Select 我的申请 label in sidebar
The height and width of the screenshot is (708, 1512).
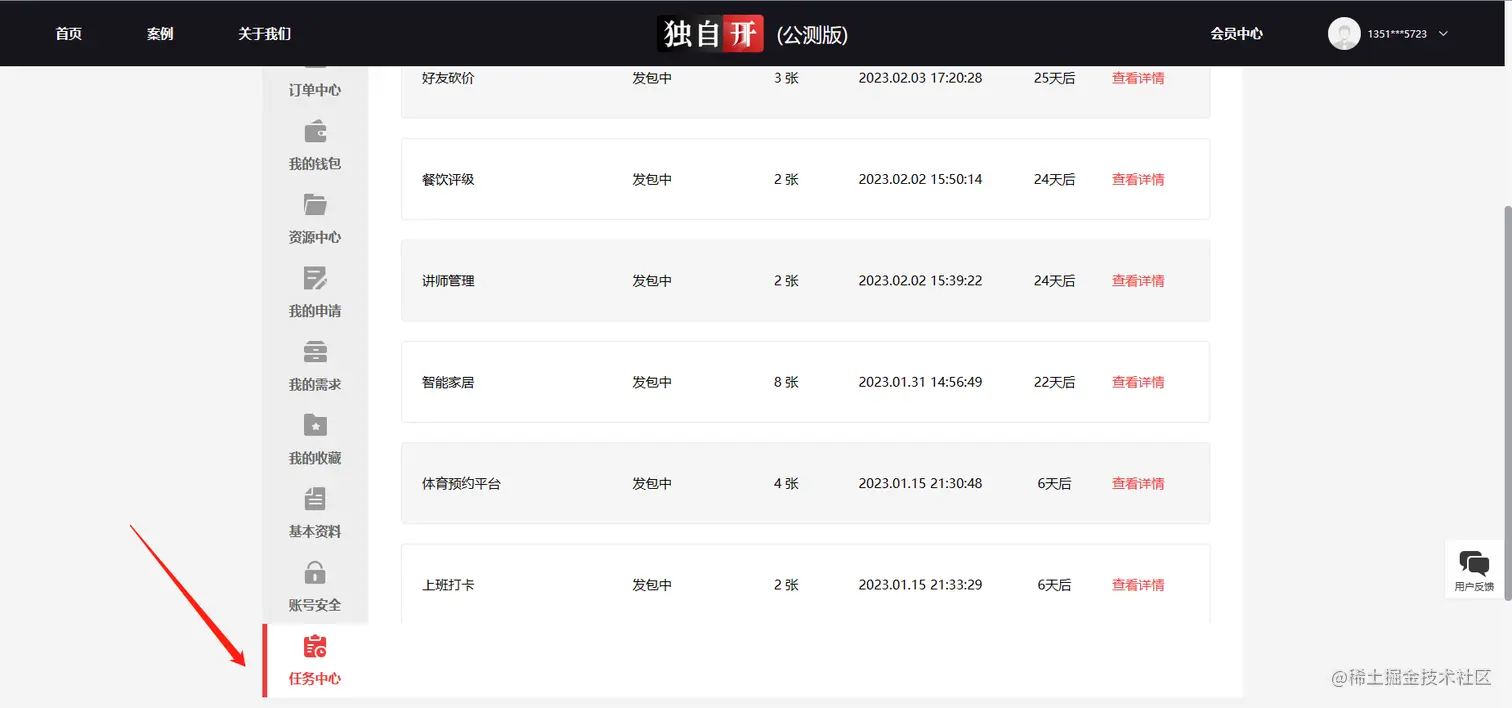coord(315,311)
